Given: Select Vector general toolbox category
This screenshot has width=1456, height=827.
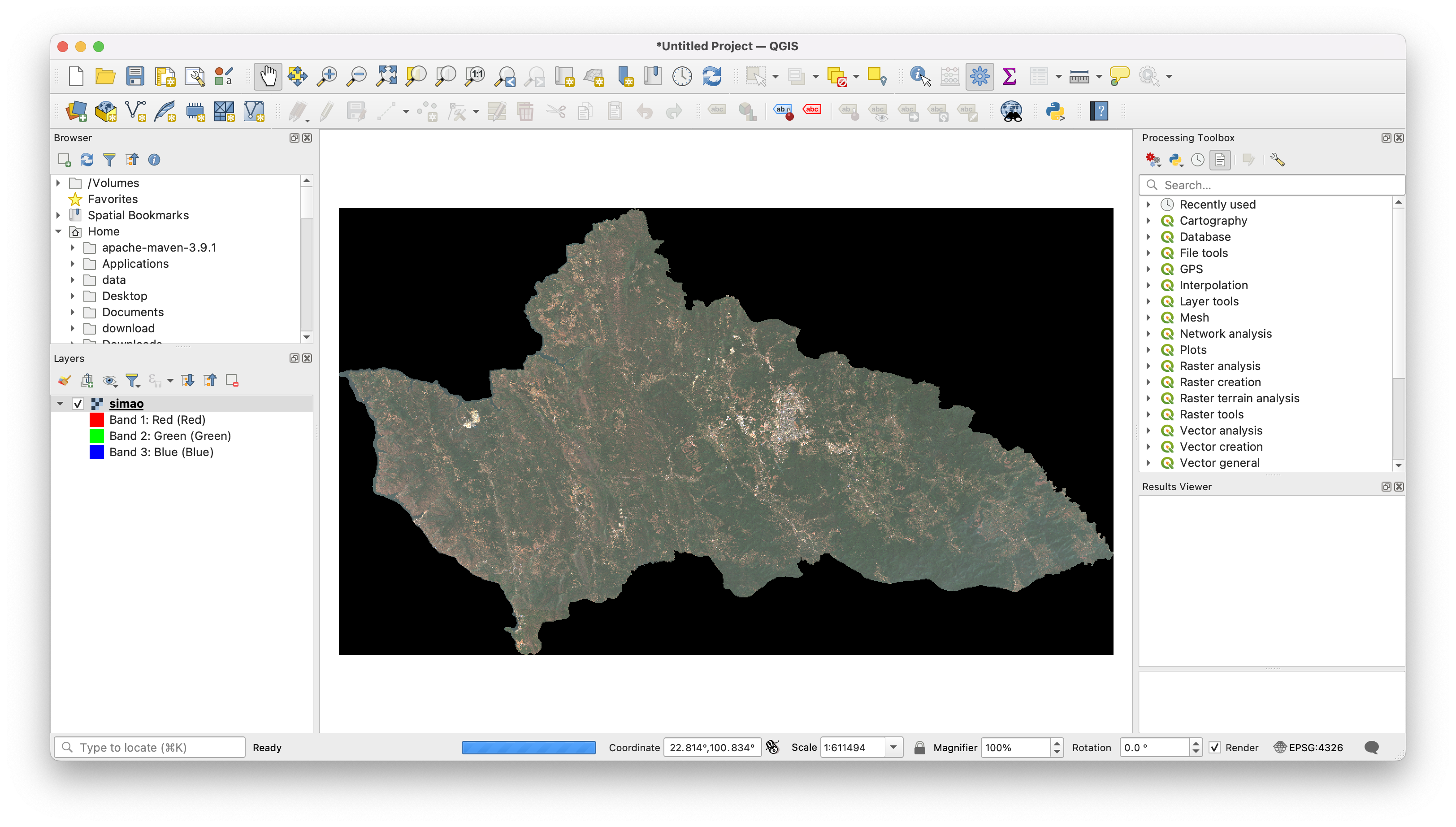Looking at the screenshot, I should [1219, 463].
